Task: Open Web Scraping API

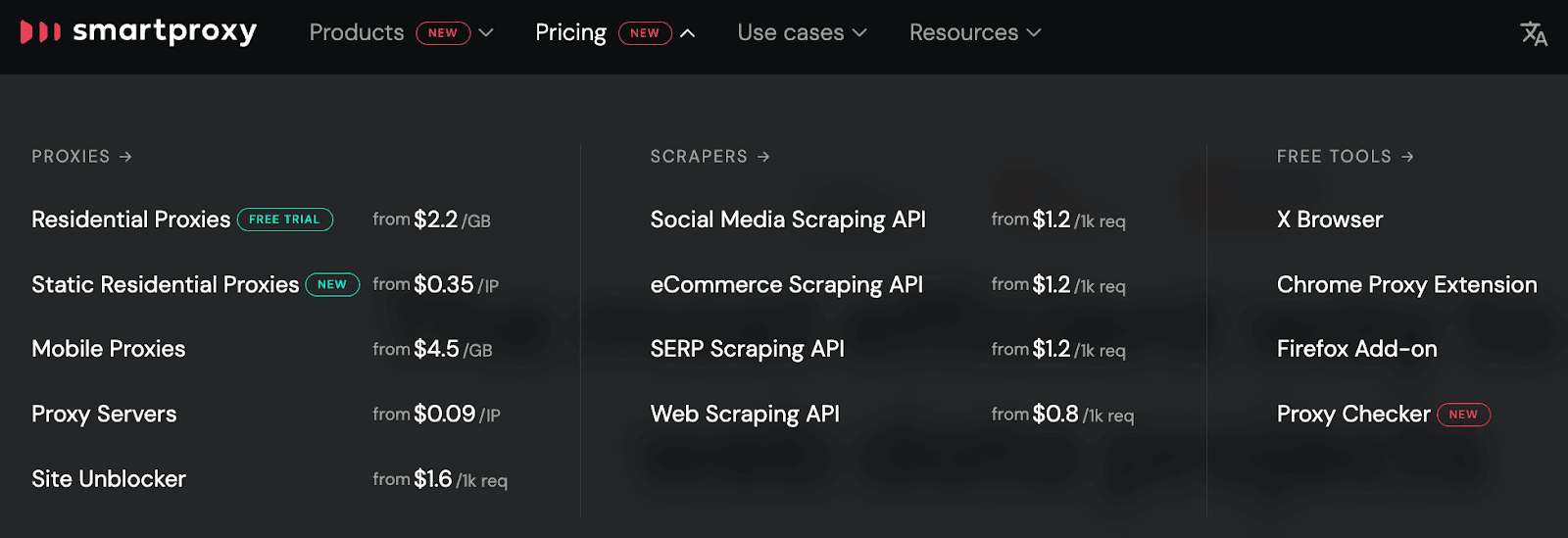Action: click(745, 415)
